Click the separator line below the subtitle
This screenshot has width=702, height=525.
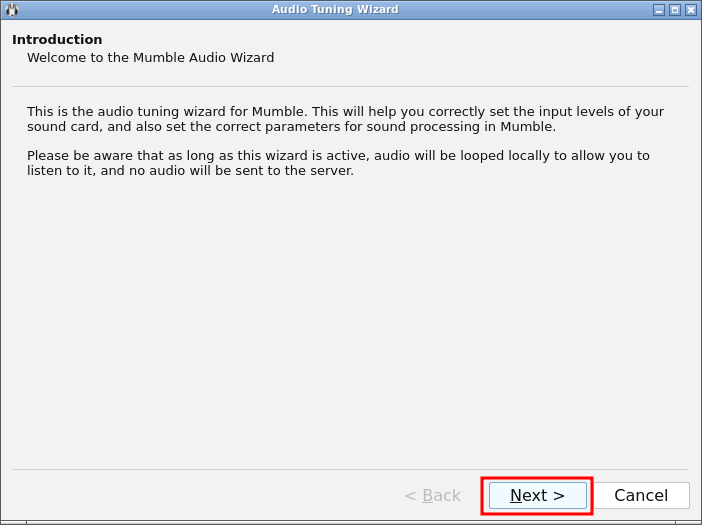(x=350, y=87)
